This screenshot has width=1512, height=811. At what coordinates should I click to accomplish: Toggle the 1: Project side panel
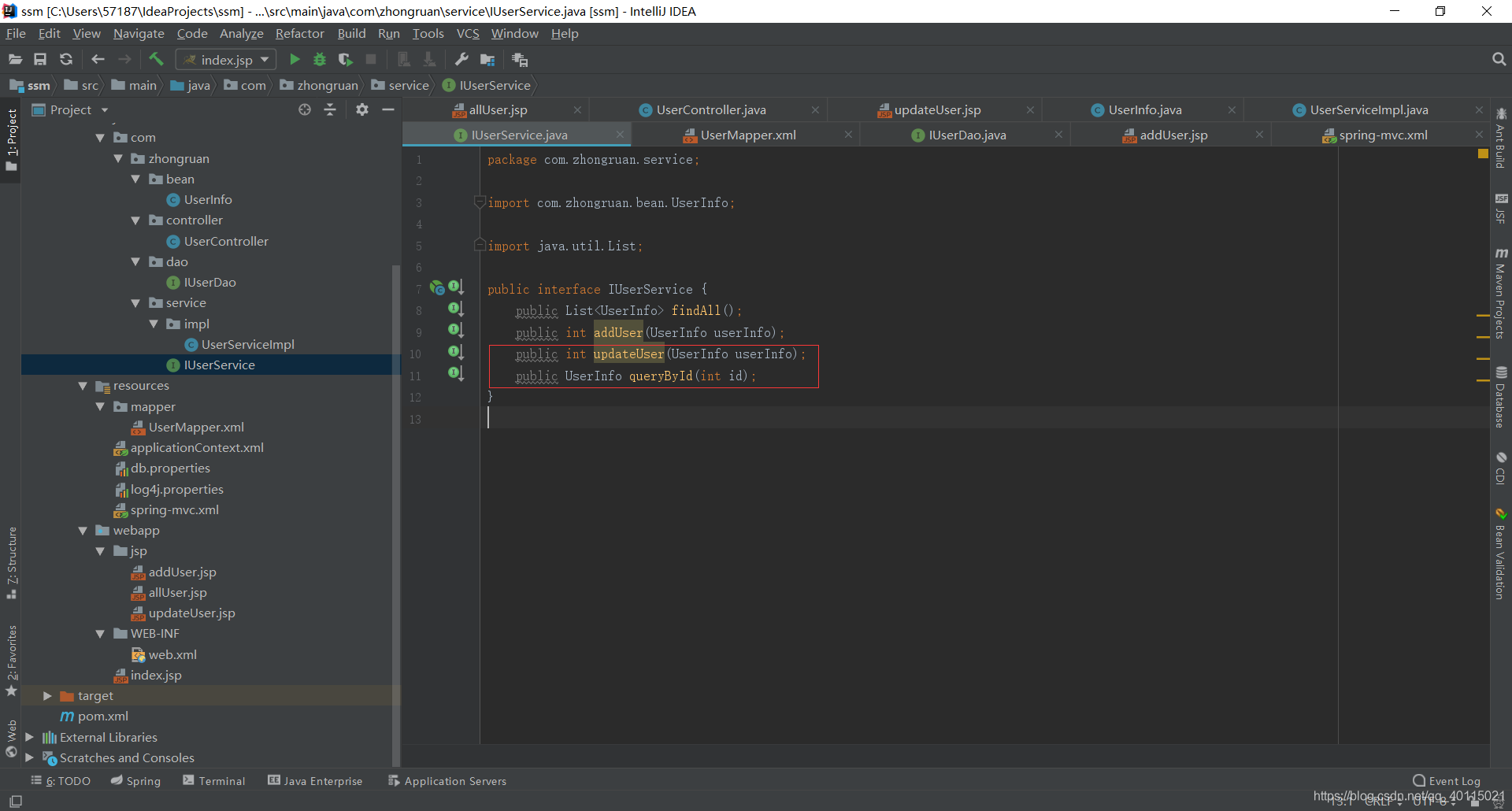pyautogui.click(x=11, y=140)
